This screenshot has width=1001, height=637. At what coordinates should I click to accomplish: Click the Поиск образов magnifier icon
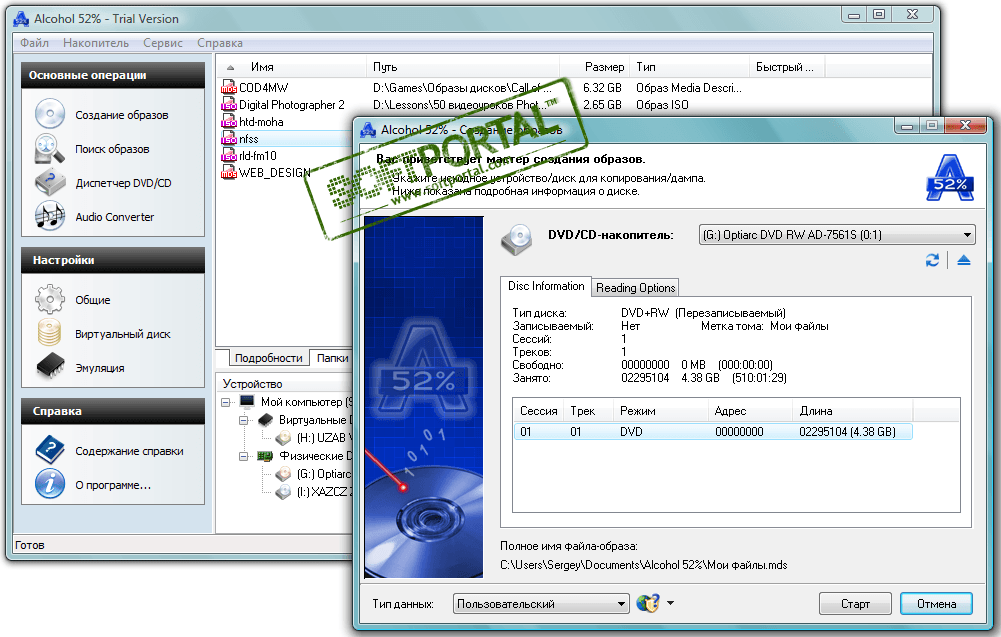50,149
